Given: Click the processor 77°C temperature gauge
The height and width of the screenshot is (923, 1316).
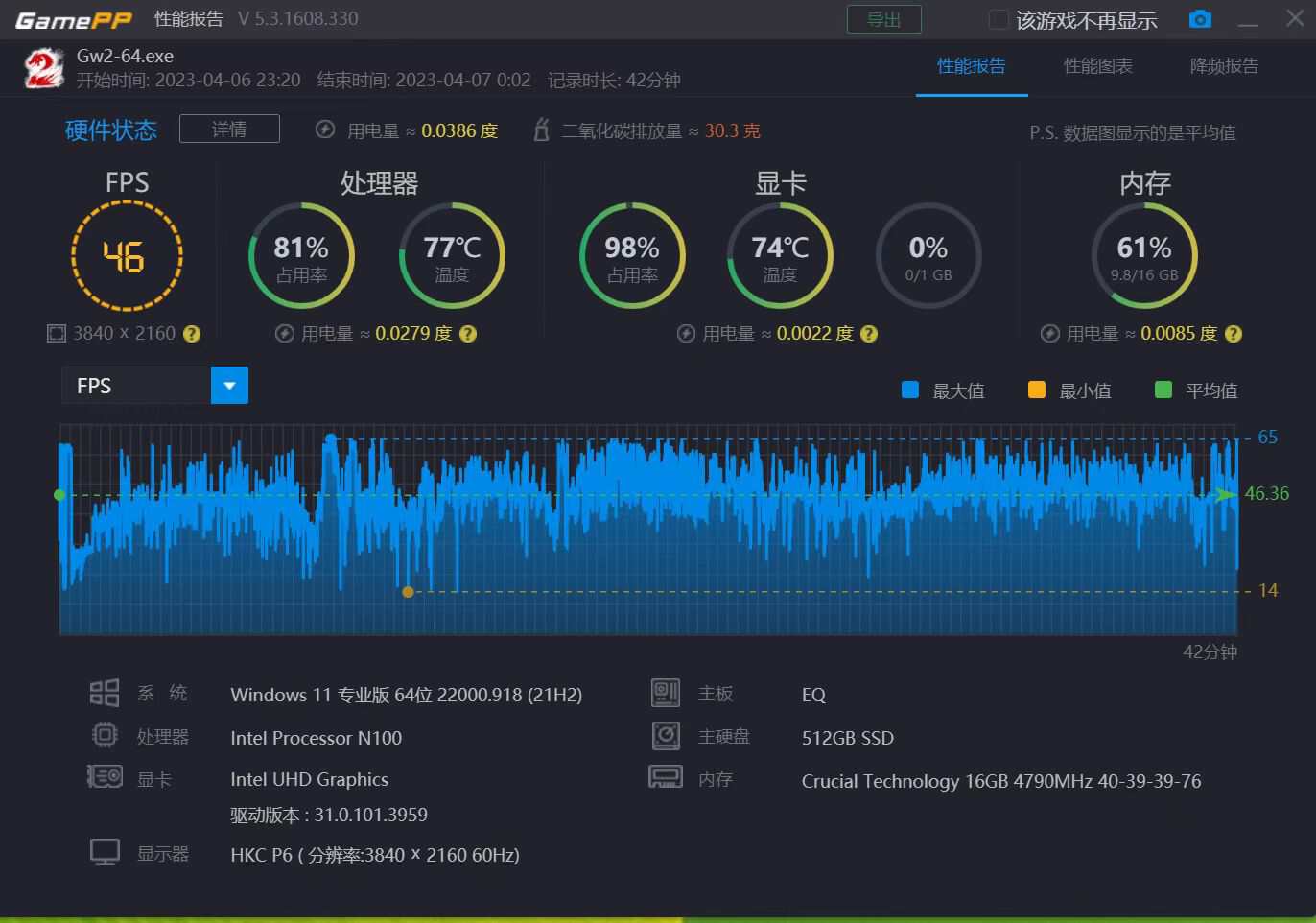Looking at the screenshot, I should tap(452, 256).
